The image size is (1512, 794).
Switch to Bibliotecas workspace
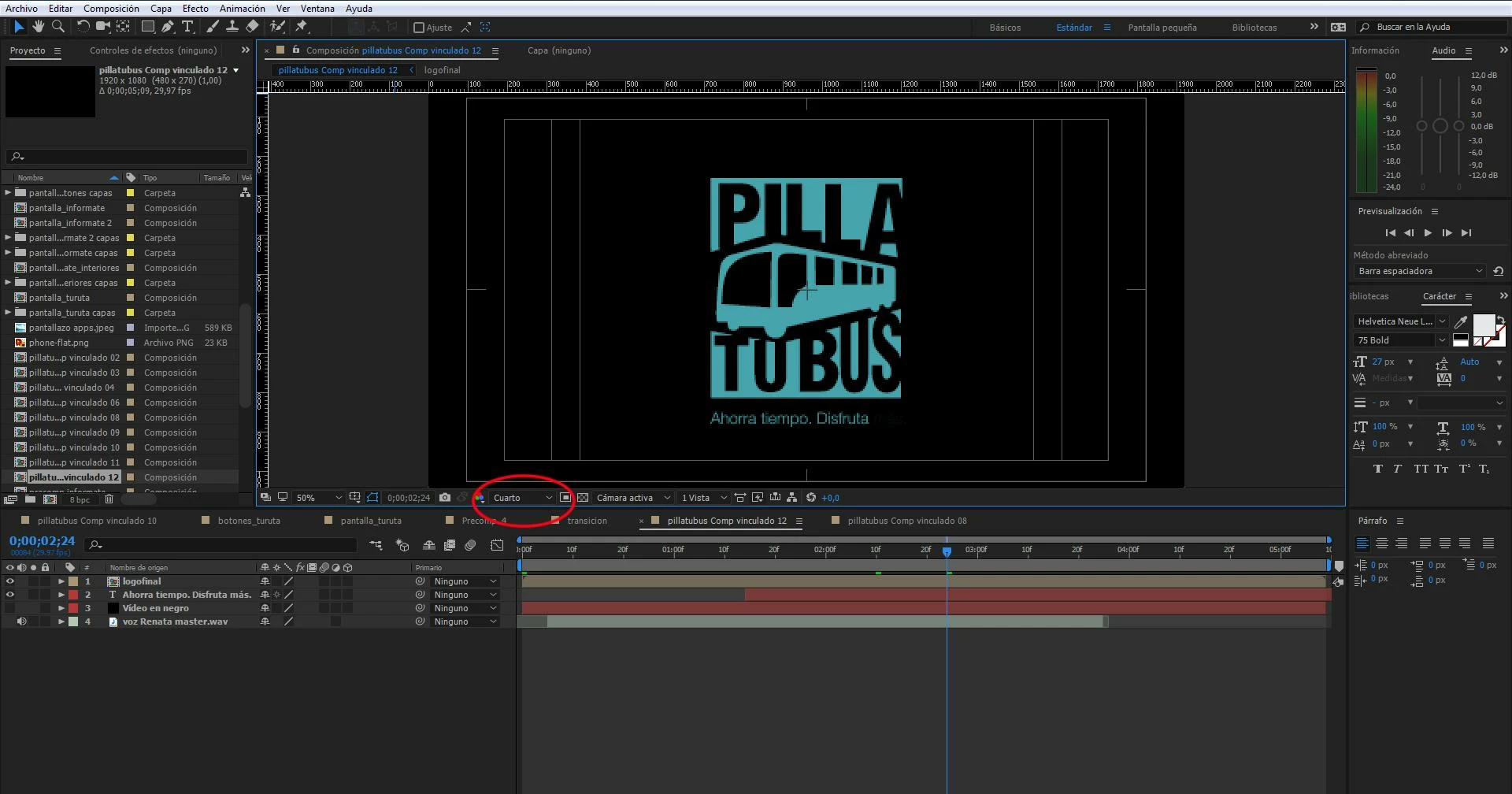coord(1254,28)
